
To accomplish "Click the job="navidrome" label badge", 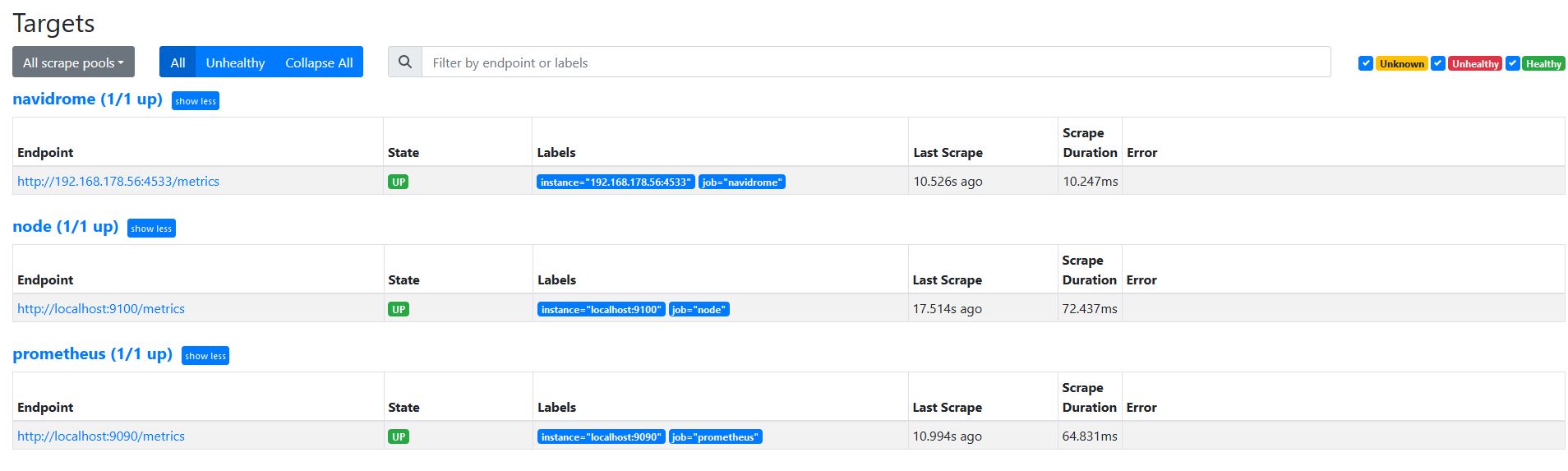I will click(742, 182).
